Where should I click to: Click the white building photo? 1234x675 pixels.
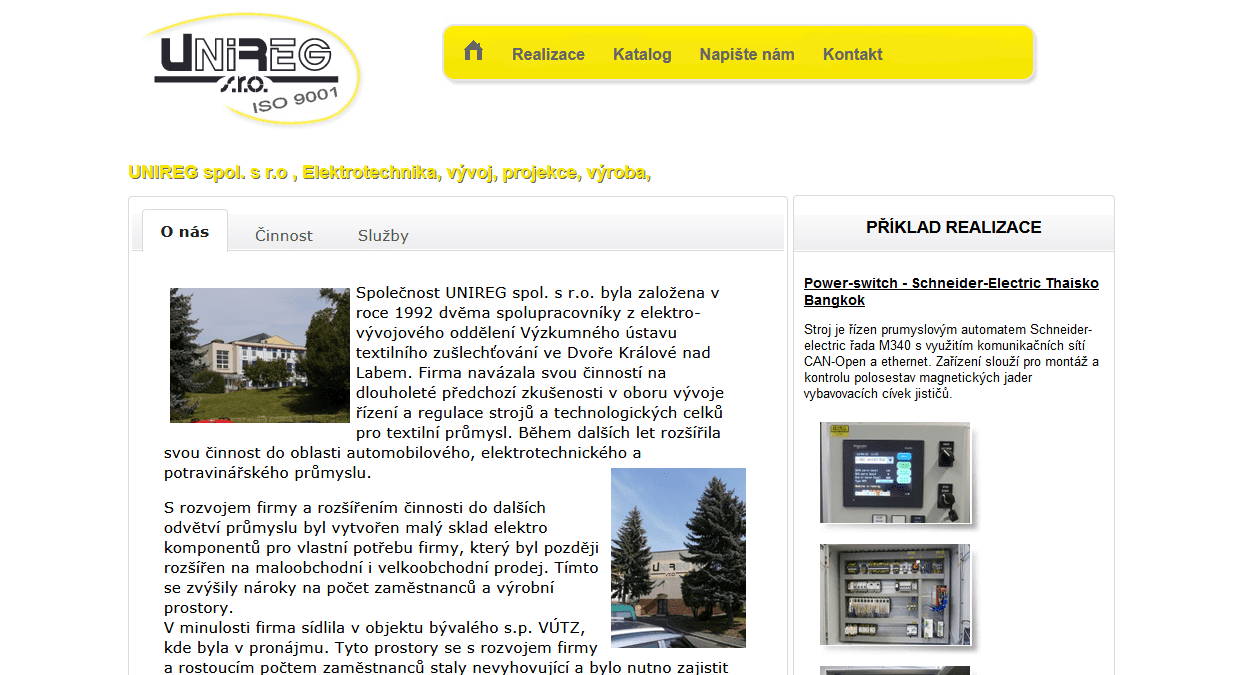click(x=260, y=355)
